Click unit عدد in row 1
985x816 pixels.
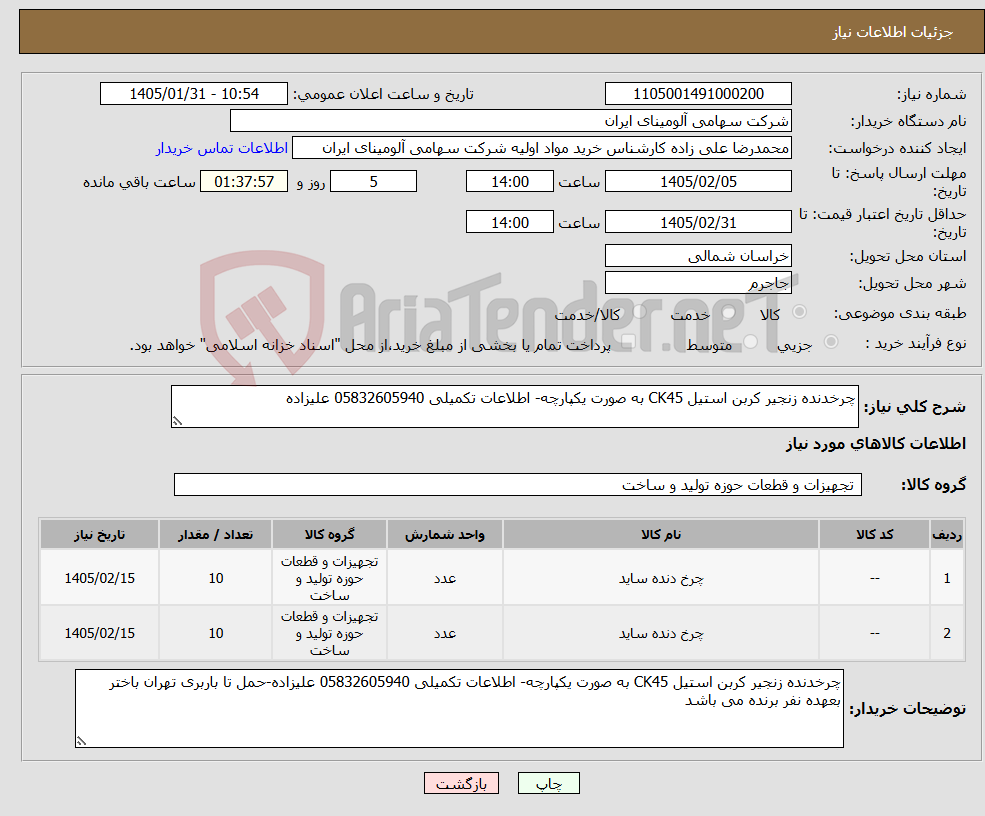(445, 578)
